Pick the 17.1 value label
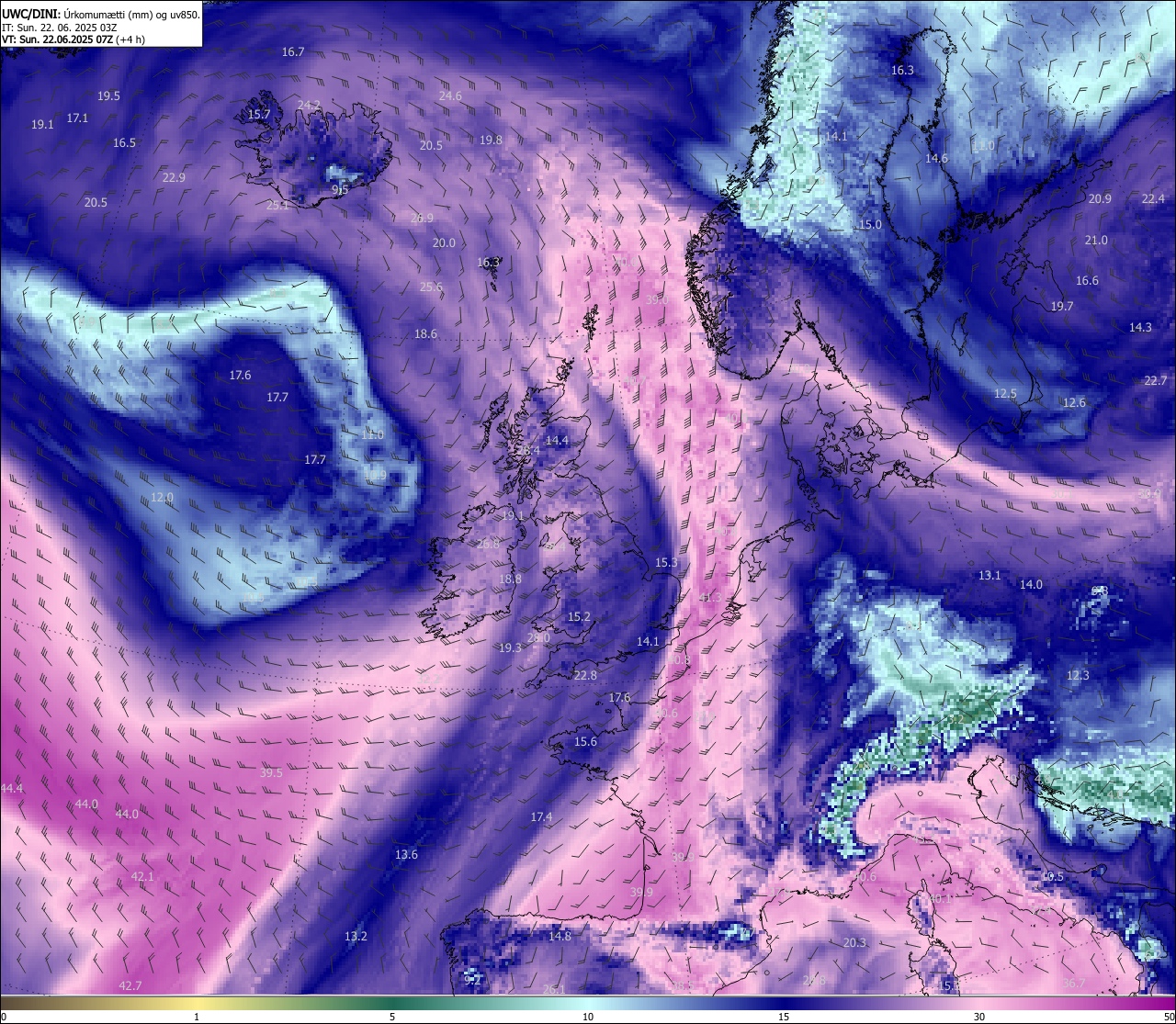 (77, 118)
